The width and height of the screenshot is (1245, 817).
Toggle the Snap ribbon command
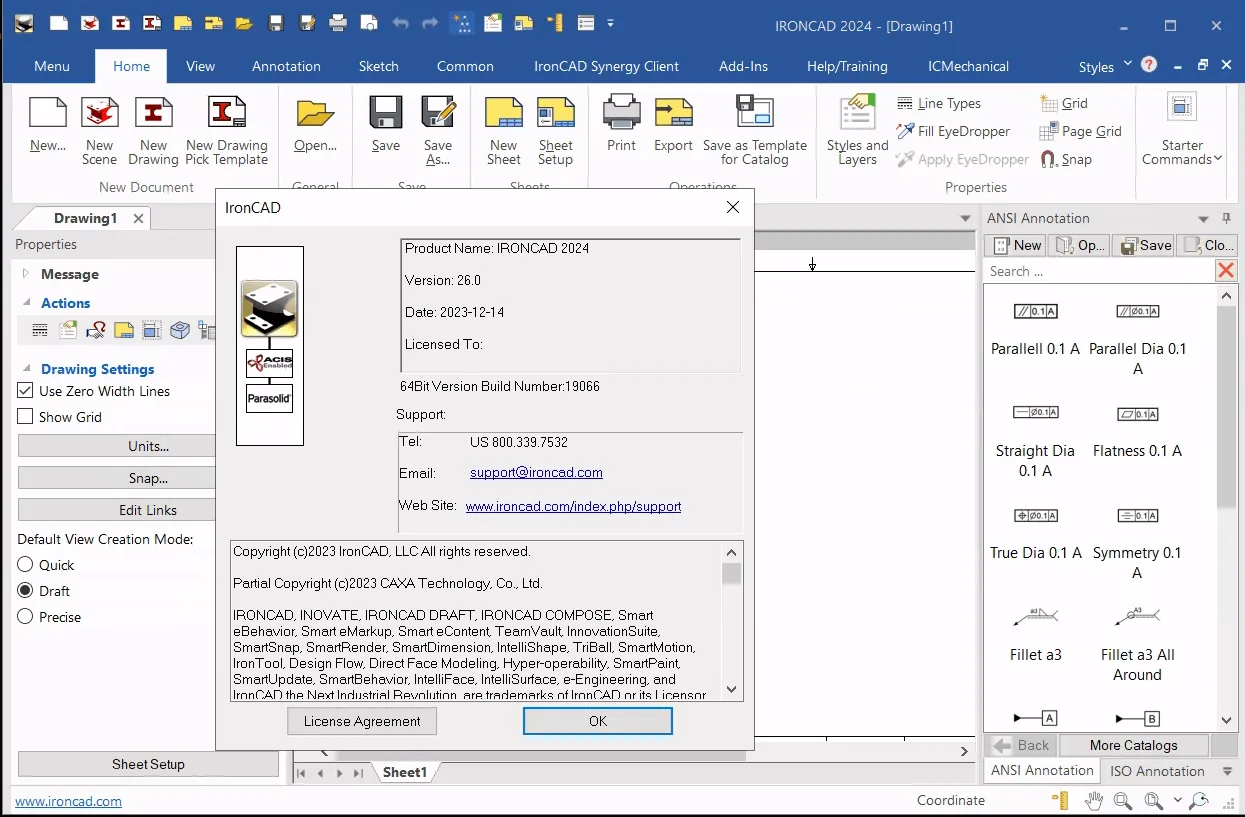(1066, 159)
